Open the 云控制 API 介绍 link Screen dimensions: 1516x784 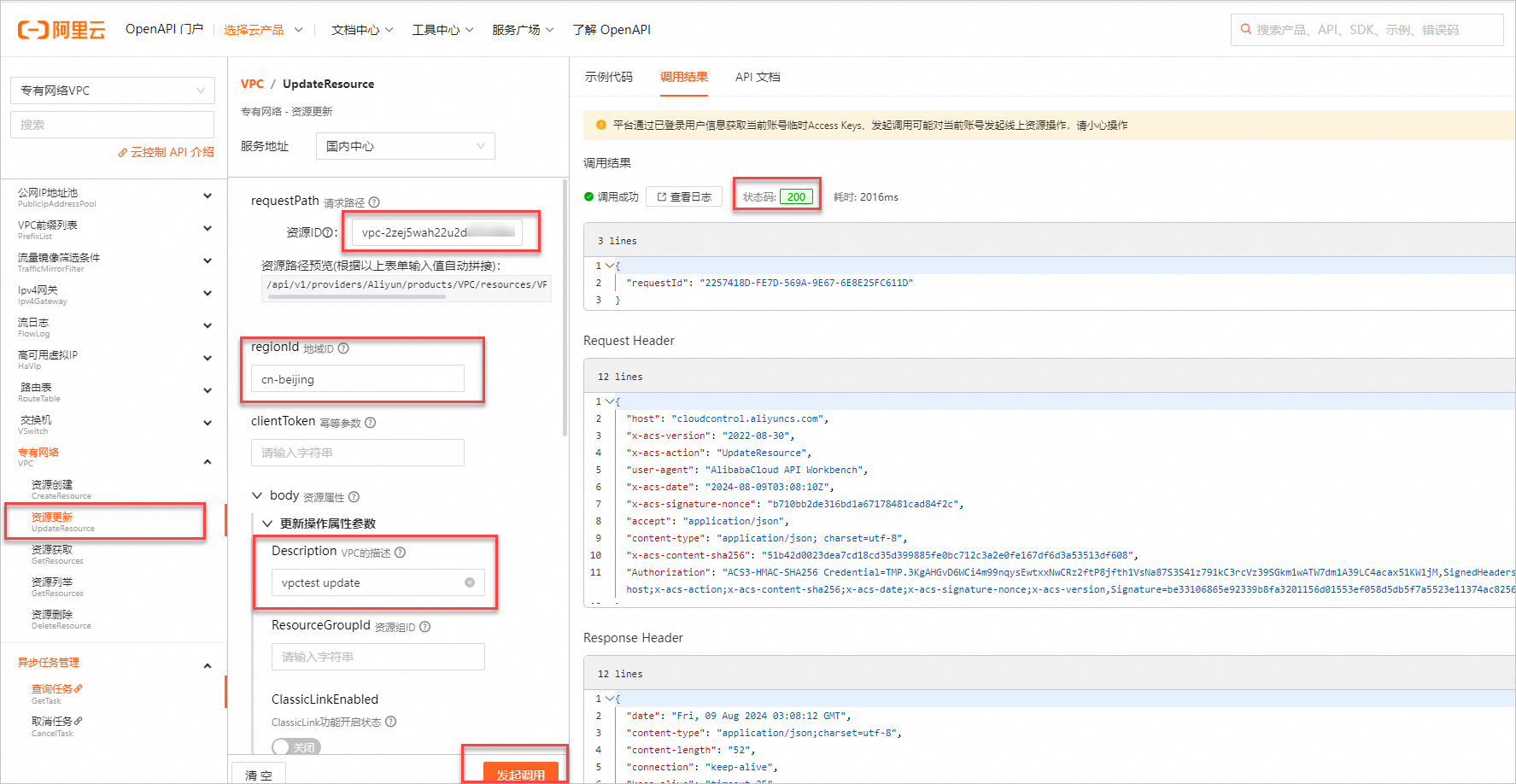tap(167, 152)
